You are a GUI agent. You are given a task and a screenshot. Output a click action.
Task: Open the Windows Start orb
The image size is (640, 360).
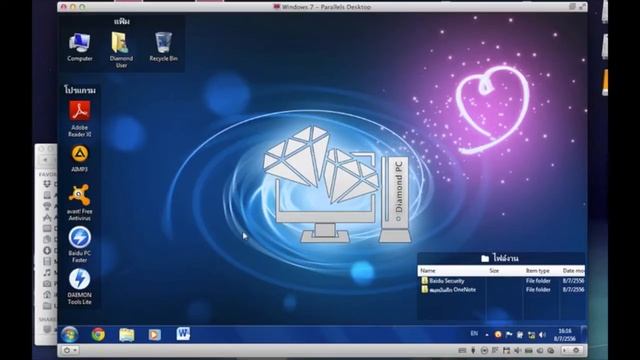coord(70,335)
